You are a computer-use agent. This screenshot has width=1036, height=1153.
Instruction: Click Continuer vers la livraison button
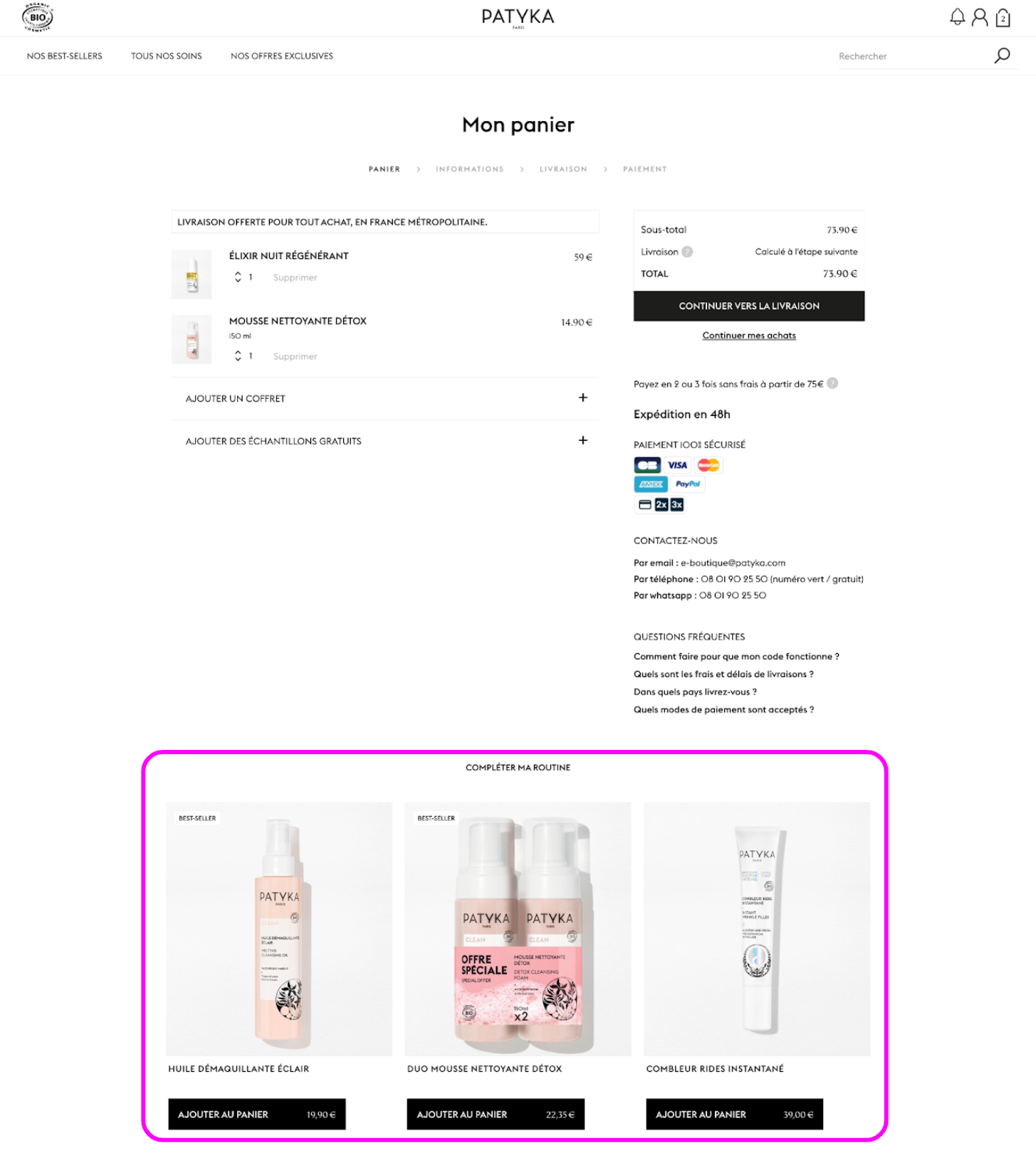(x=749, y=306)
